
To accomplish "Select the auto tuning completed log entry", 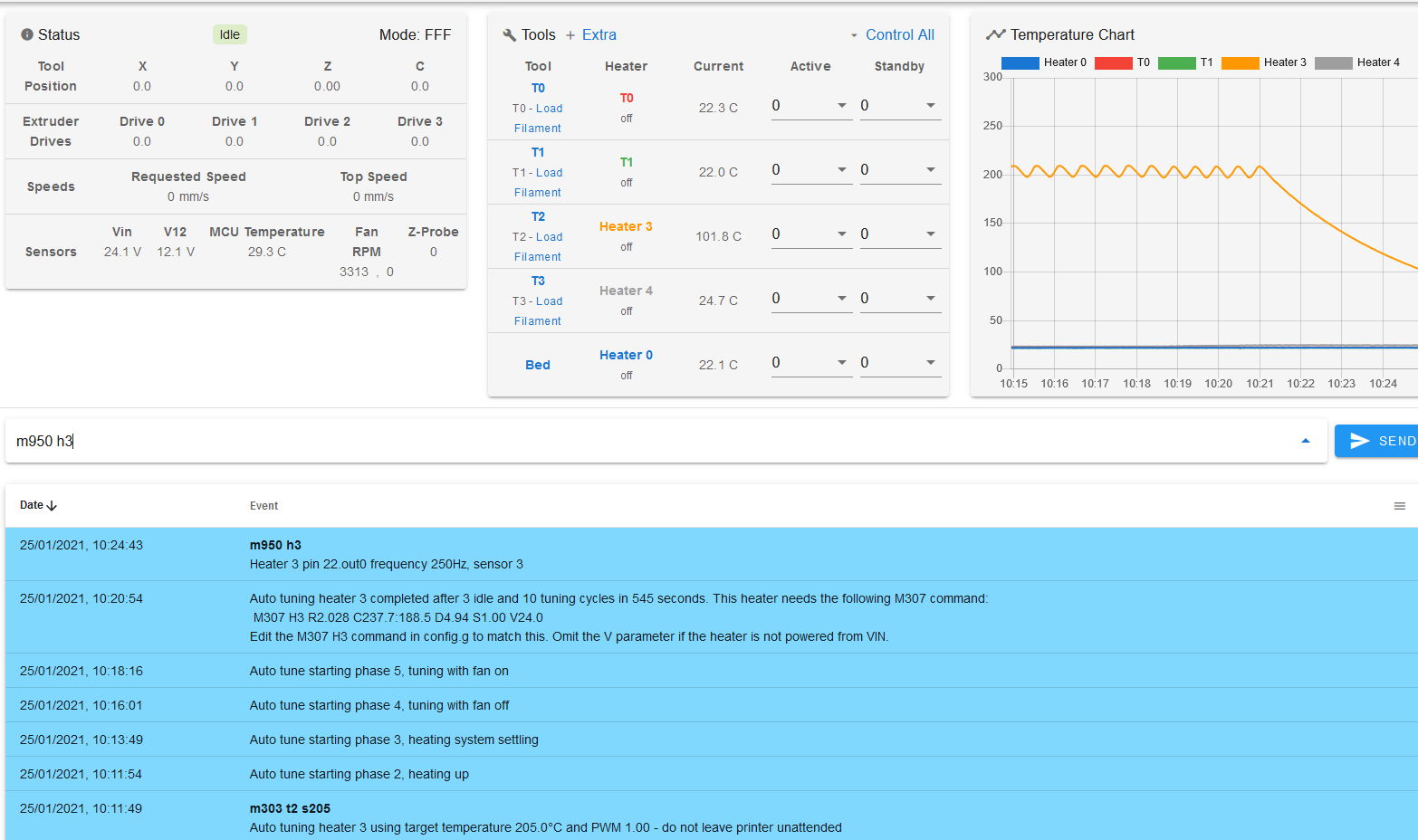I will [712, 617].
